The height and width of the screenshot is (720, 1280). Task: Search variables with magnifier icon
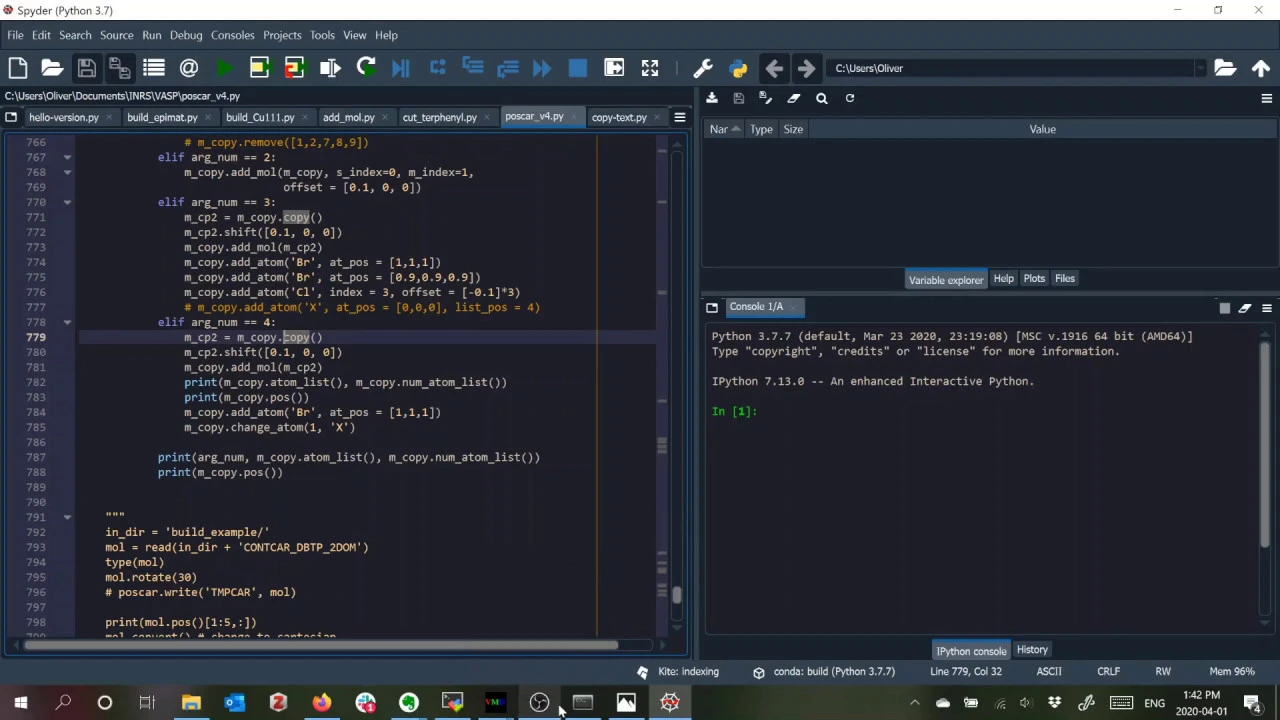point(822,98)
